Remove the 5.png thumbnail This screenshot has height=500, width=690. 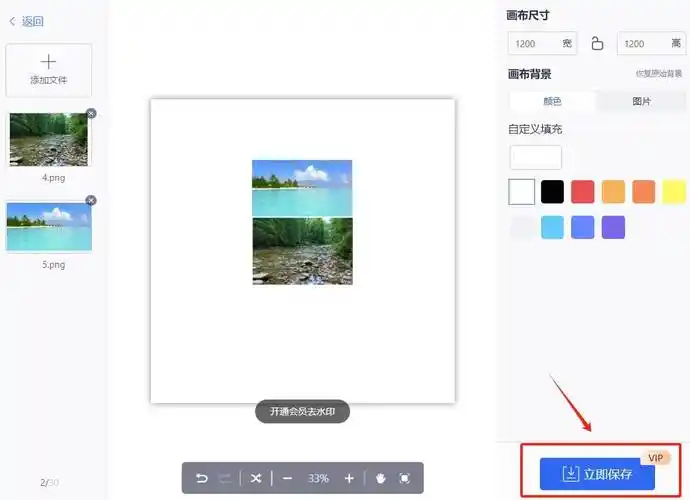(91, 201)
